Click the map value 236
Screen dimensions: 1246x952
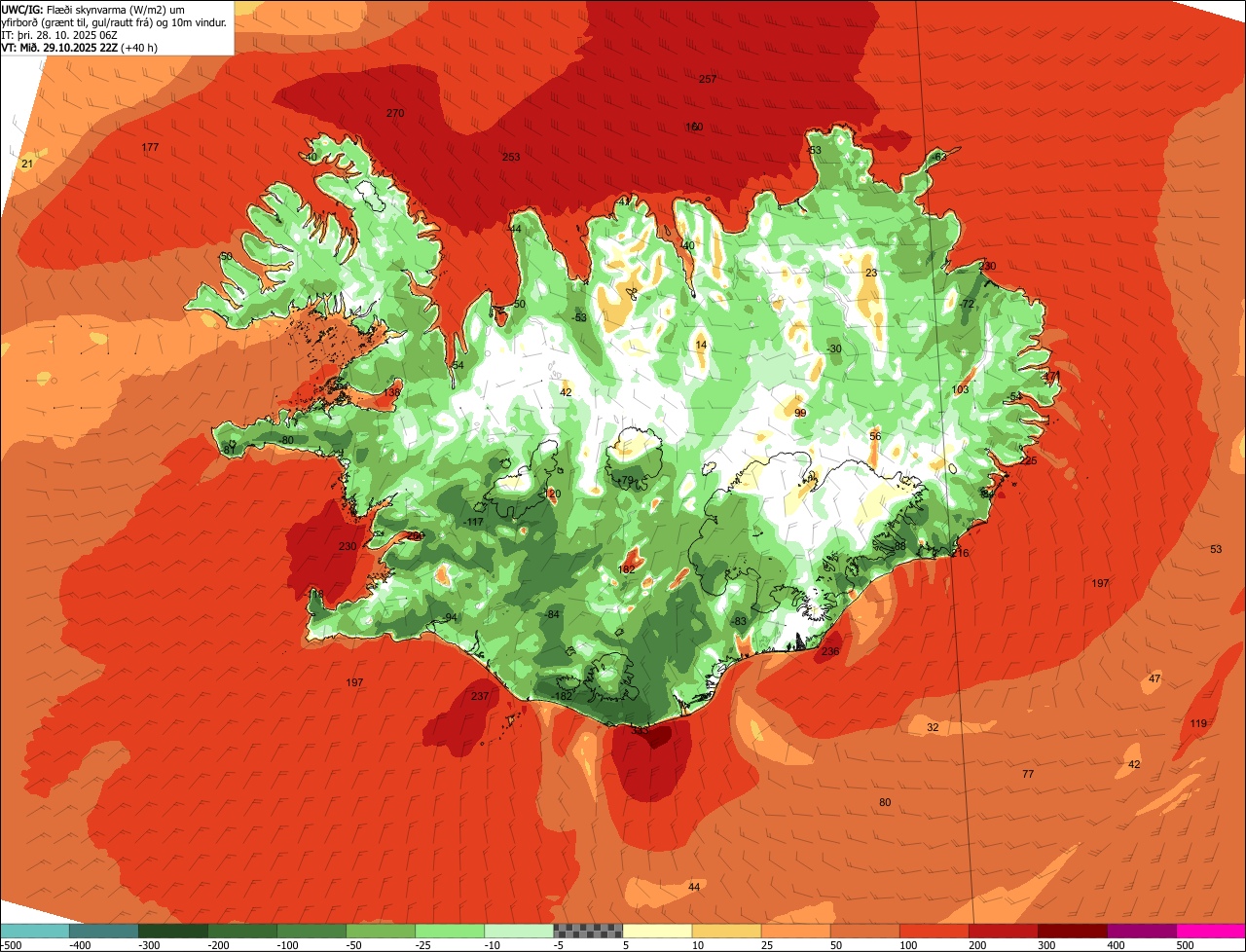coord(830,651)
